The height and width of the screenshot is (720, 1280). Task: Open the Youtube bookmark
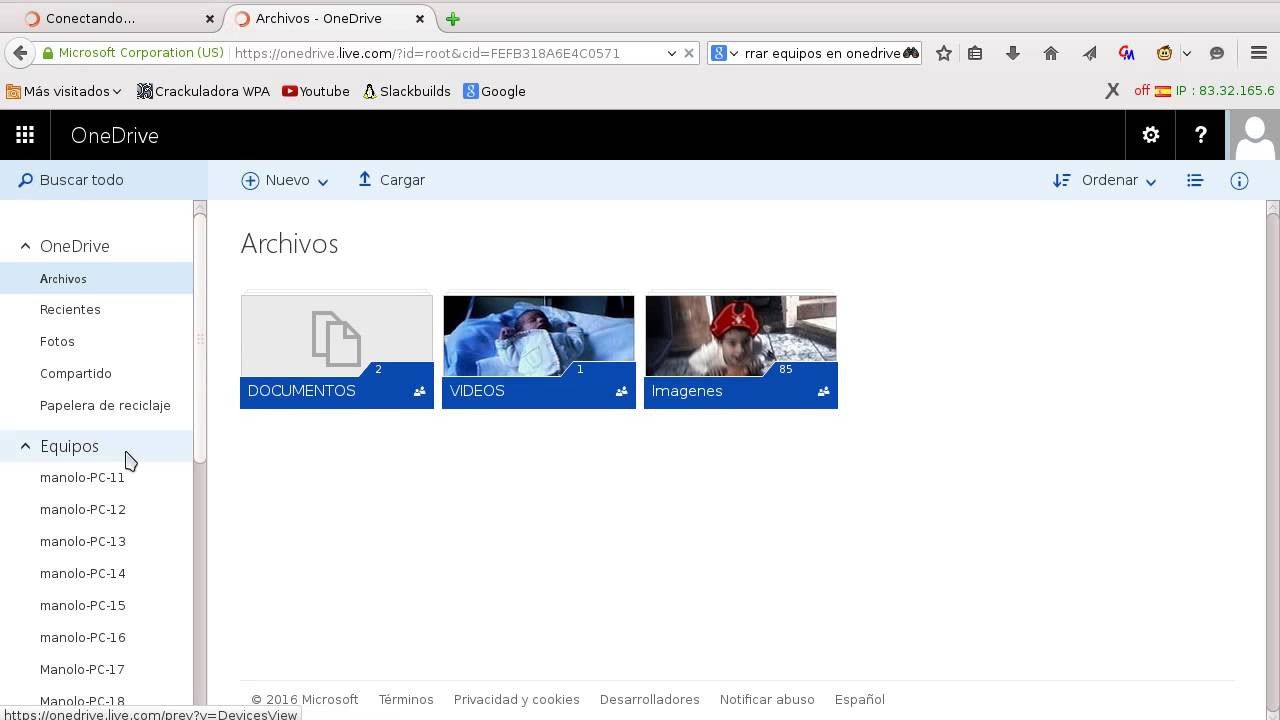click(x=316, y=91)
